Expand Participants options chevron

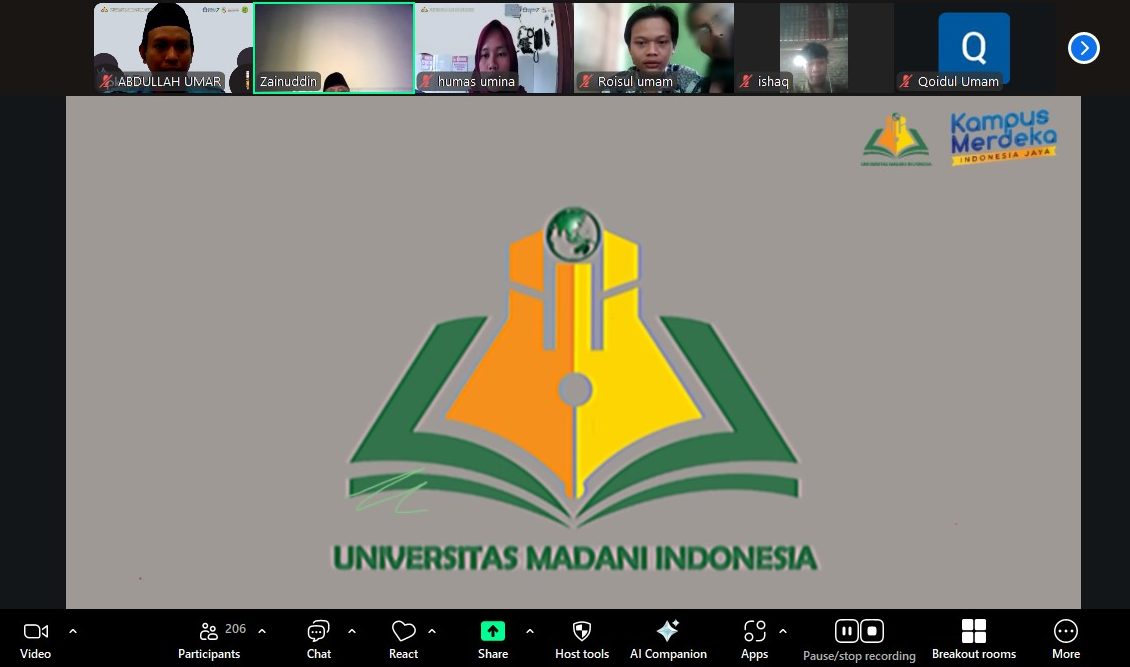point(262,632)
